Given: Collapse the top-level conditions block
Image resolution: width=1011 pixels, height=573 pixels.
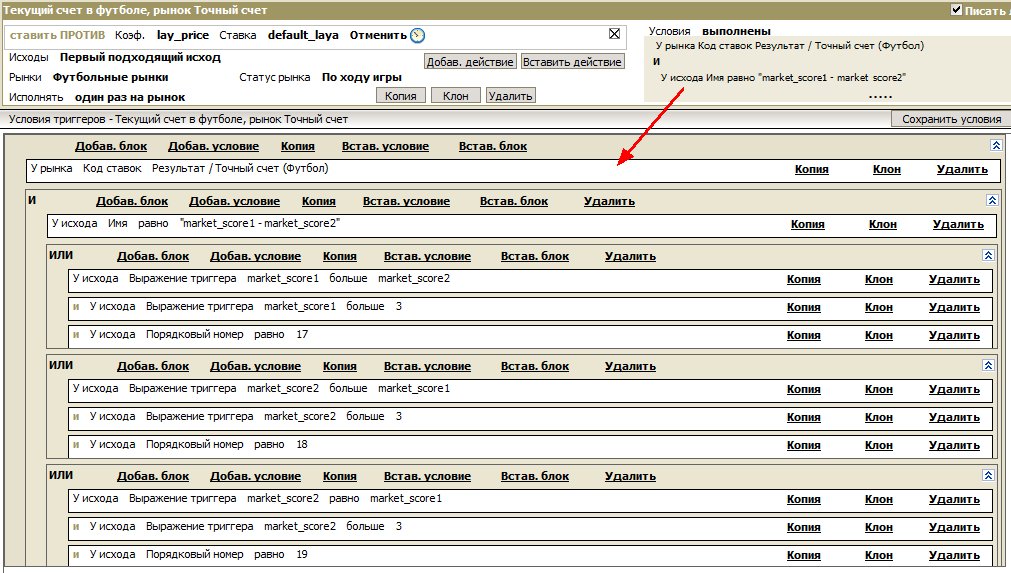Looking at the screenshot, I should 996,145.
